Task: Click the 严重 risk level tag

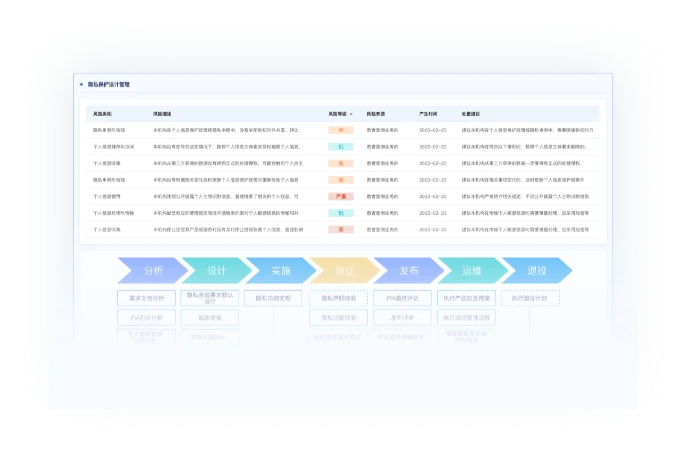Action: (x=341, y=197)
